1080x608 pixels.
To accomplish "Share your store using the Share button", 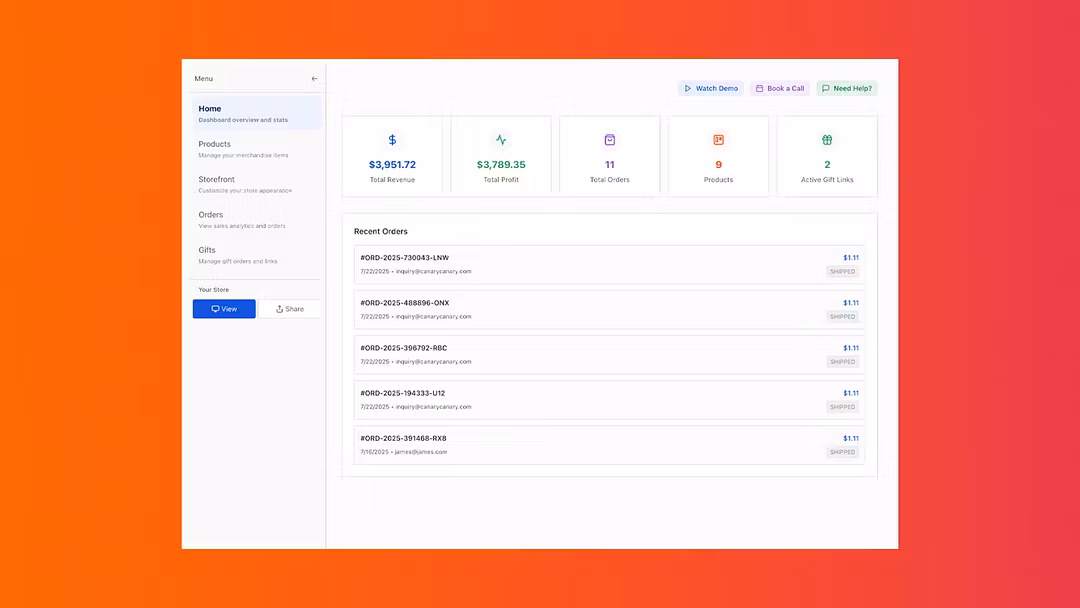I will [290, 309].
